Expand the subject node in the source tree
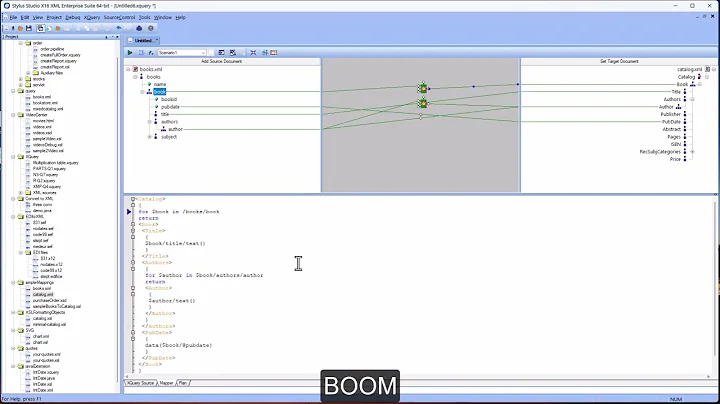Viewport: 720px width, 404px height. [149, 137]
